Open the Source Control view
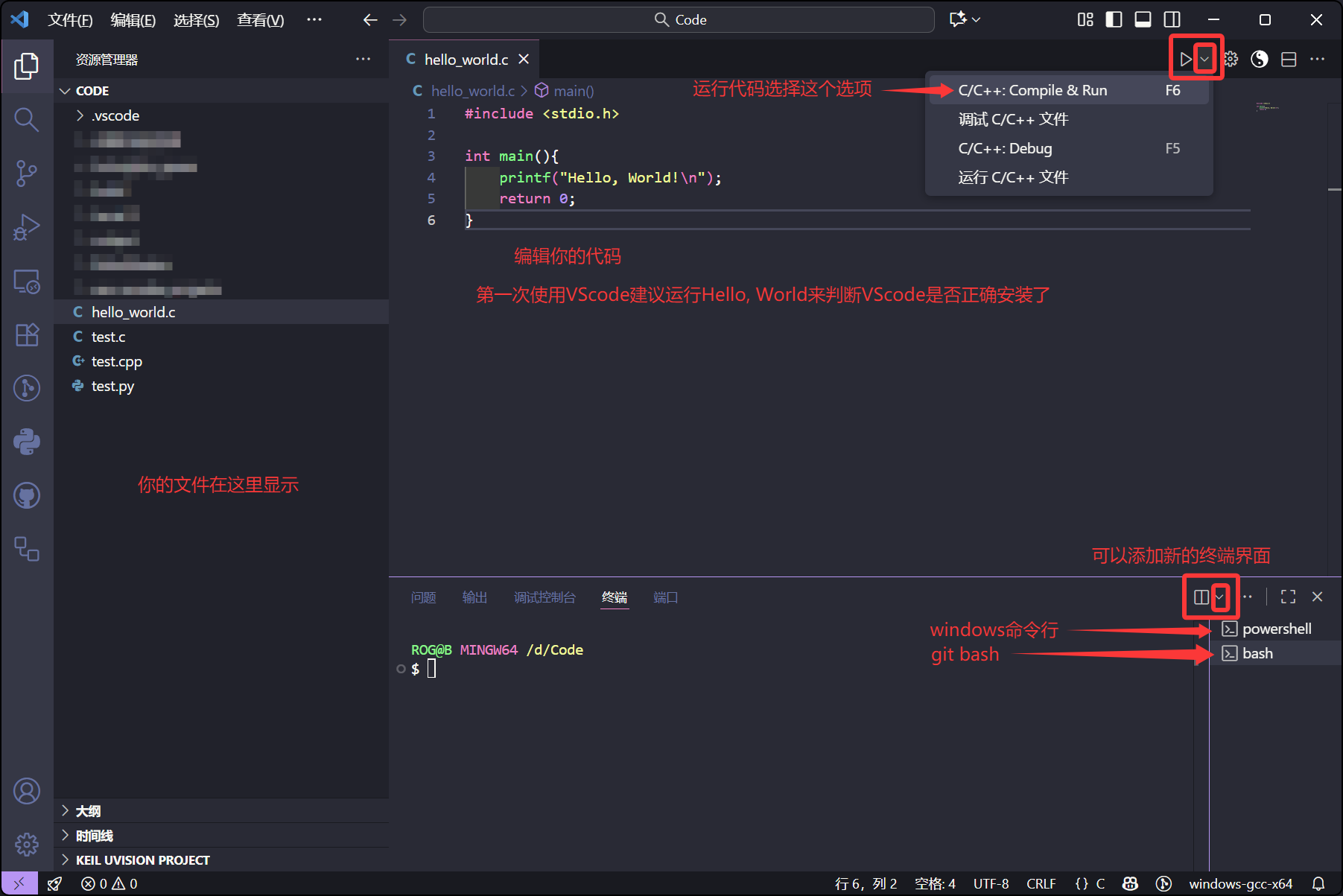This screenshot has height=896, width=1343. (x=27, y=173)
